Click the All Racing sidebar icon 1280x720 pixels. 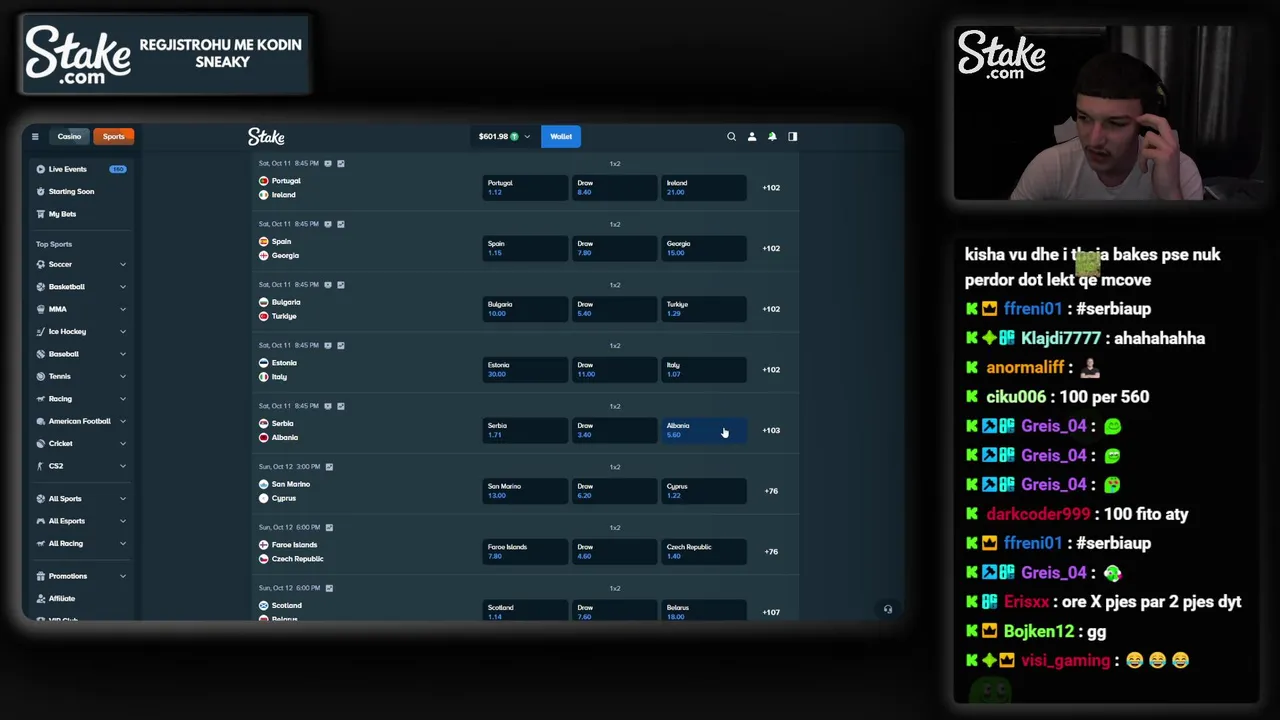(x=41, y=543)
